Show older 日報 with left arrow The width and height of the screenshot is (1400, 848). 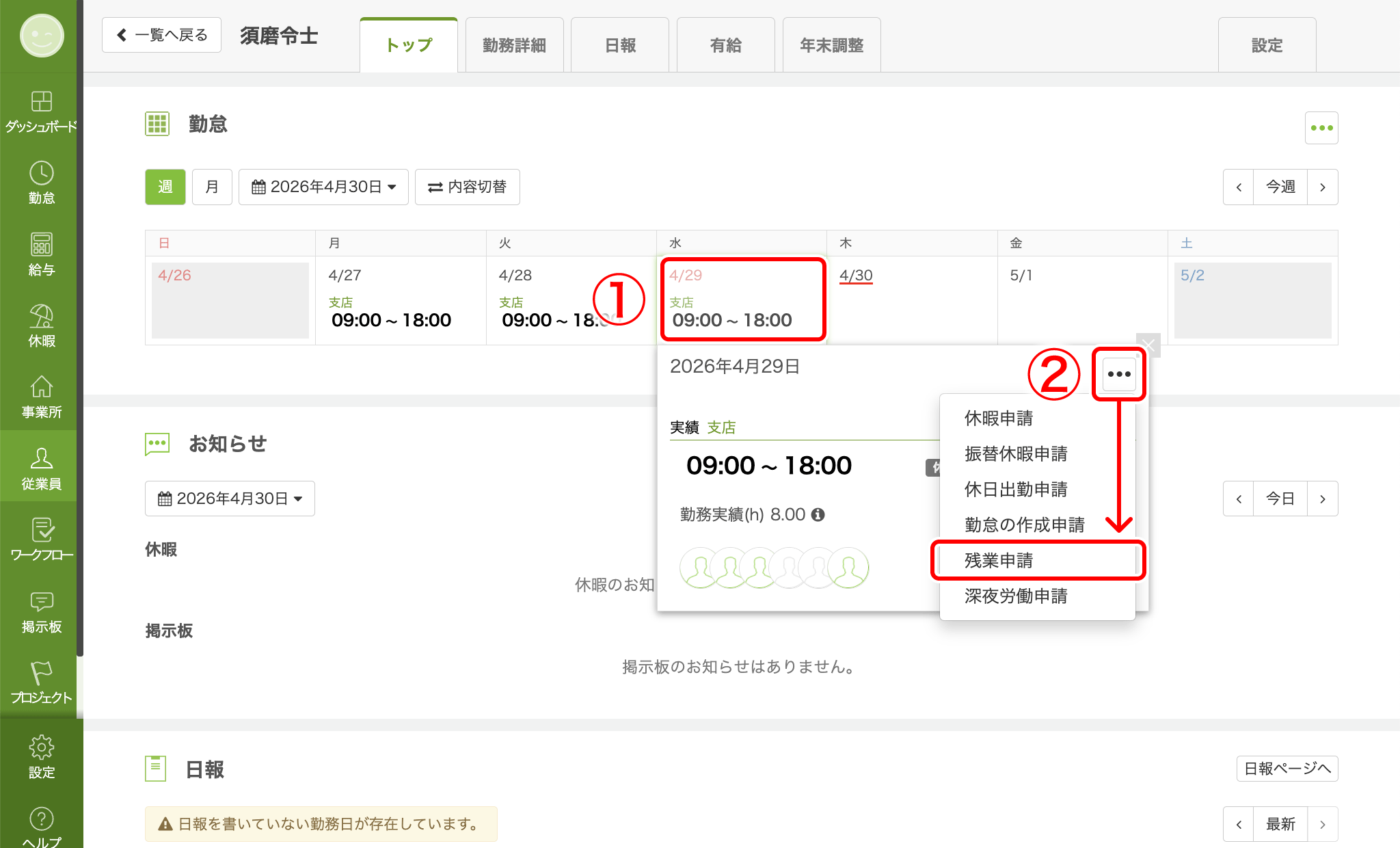[x=1239, y=824]
